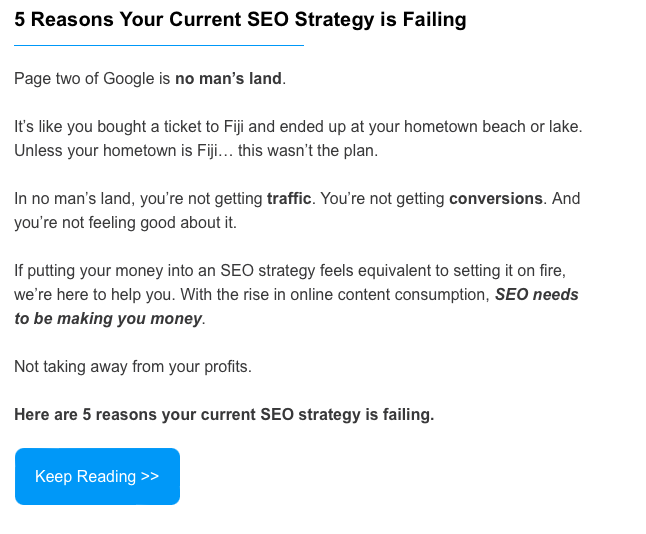Image resolution: width=646 pixels, height=534 pixels.
Task: Click the phrase "setting it on fire"
Action: (x=519, y=270)
